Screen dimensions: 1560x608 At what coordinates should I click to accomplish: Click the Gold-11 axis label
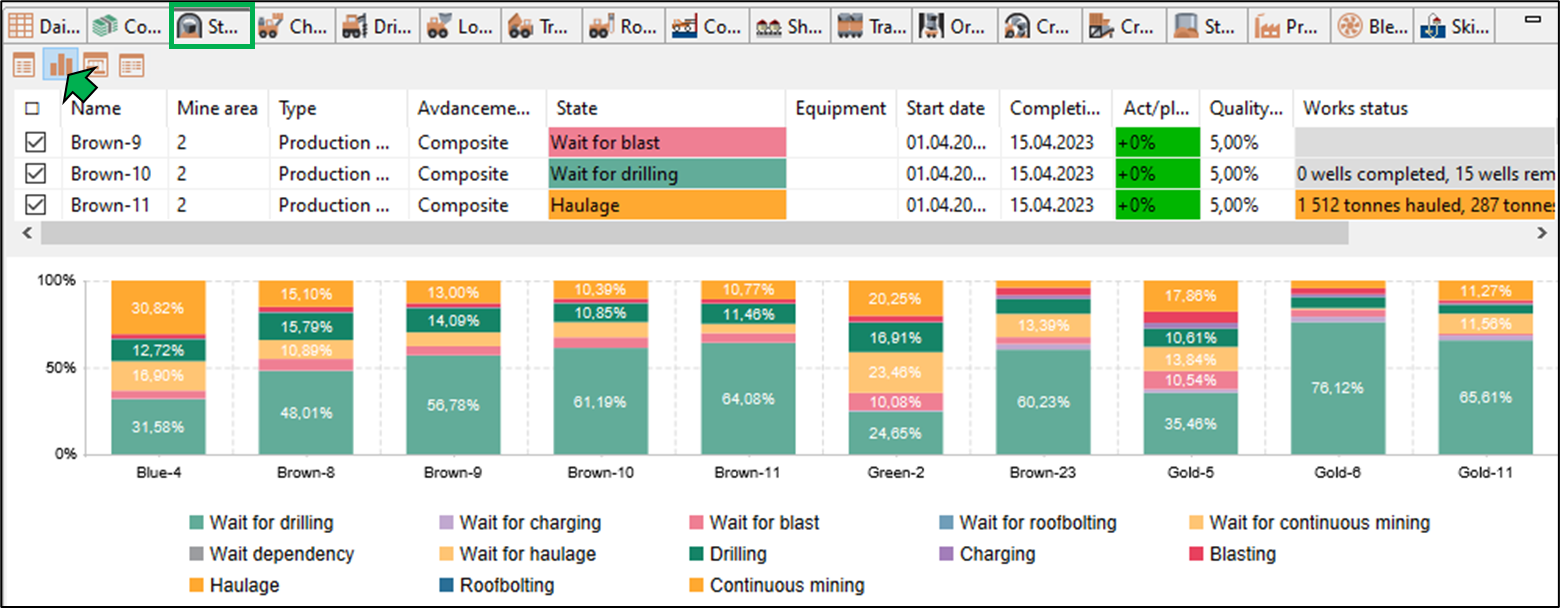[x=1485, y=472]
